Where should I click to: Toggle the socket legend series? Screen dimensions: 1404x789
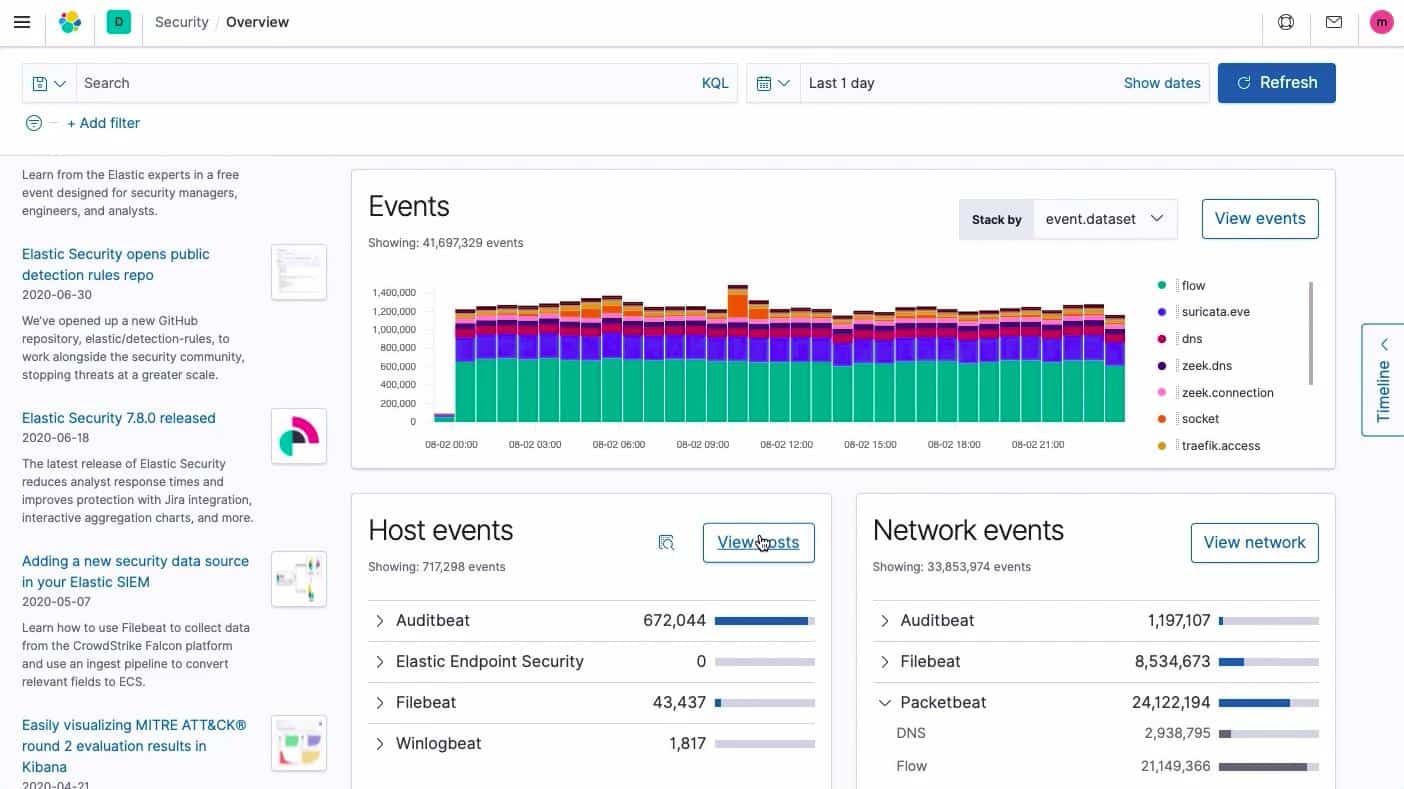coord(1200,419)
